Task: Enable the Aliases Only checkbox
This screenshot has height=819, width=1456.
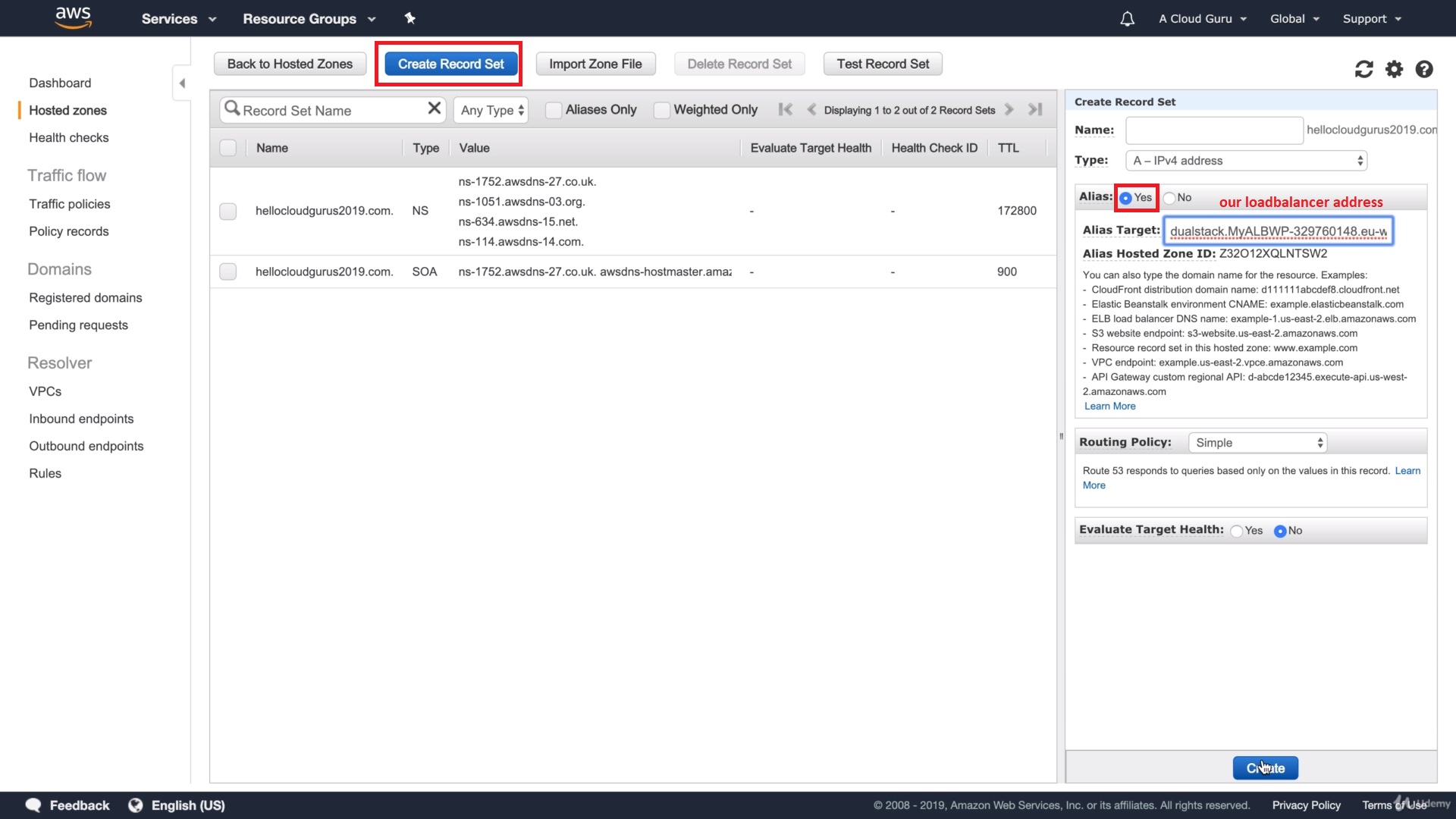Action: [x=554, y=110]
